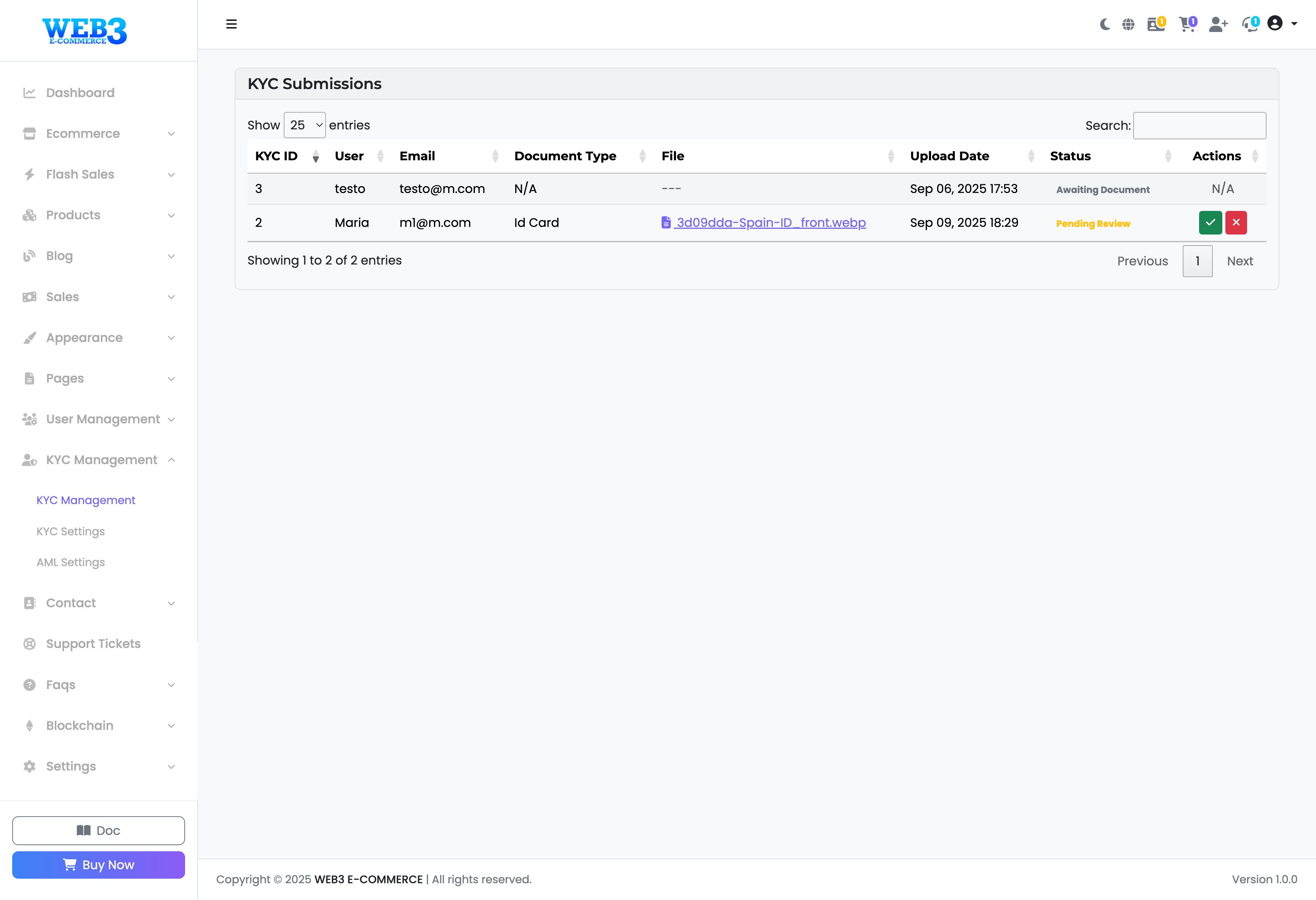
Task: Toggle sidebar with hamburger menu icon
Action: pos(231,24)
